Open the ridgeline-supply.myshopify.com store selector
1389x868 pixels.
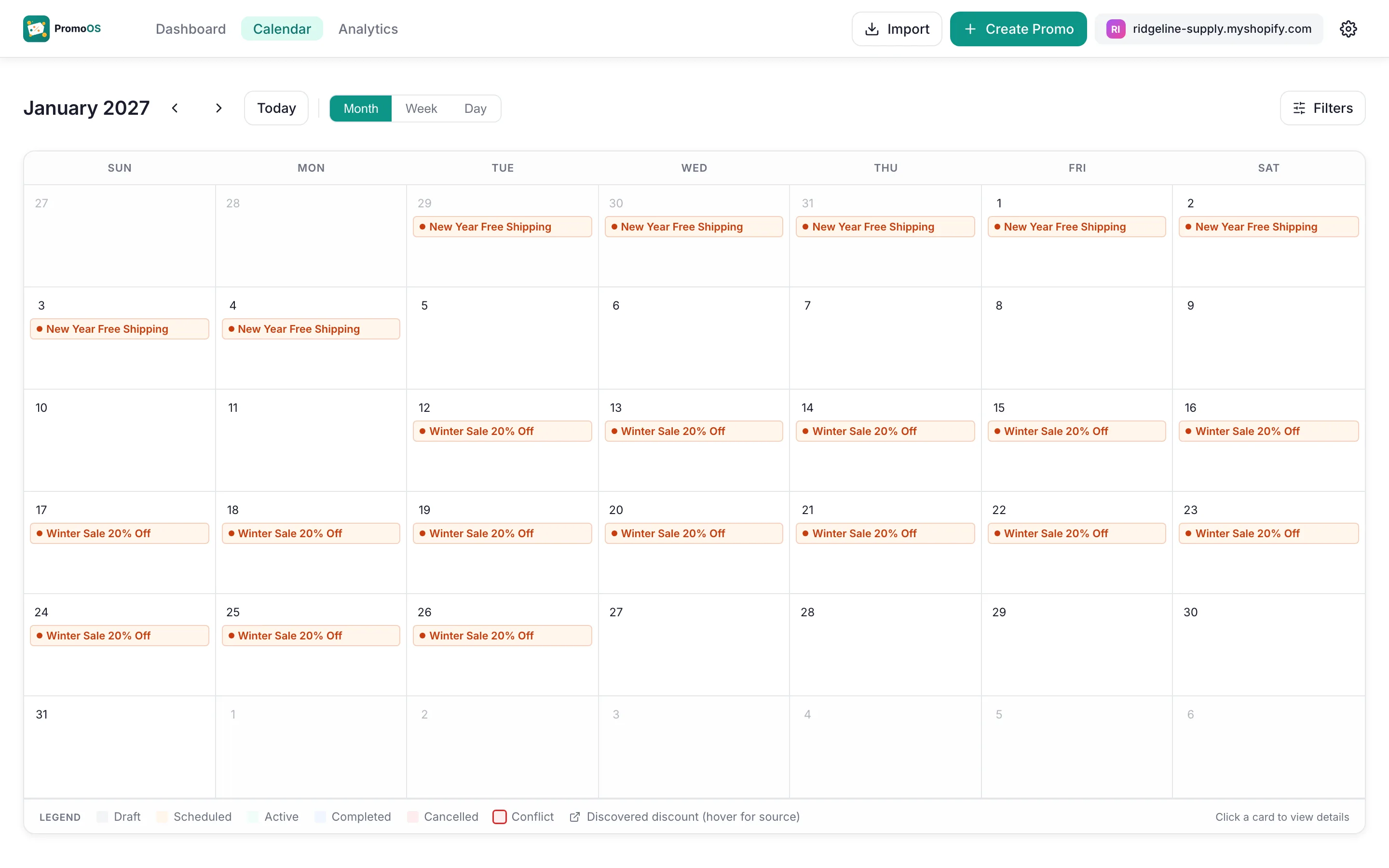tap(1209, 29)
